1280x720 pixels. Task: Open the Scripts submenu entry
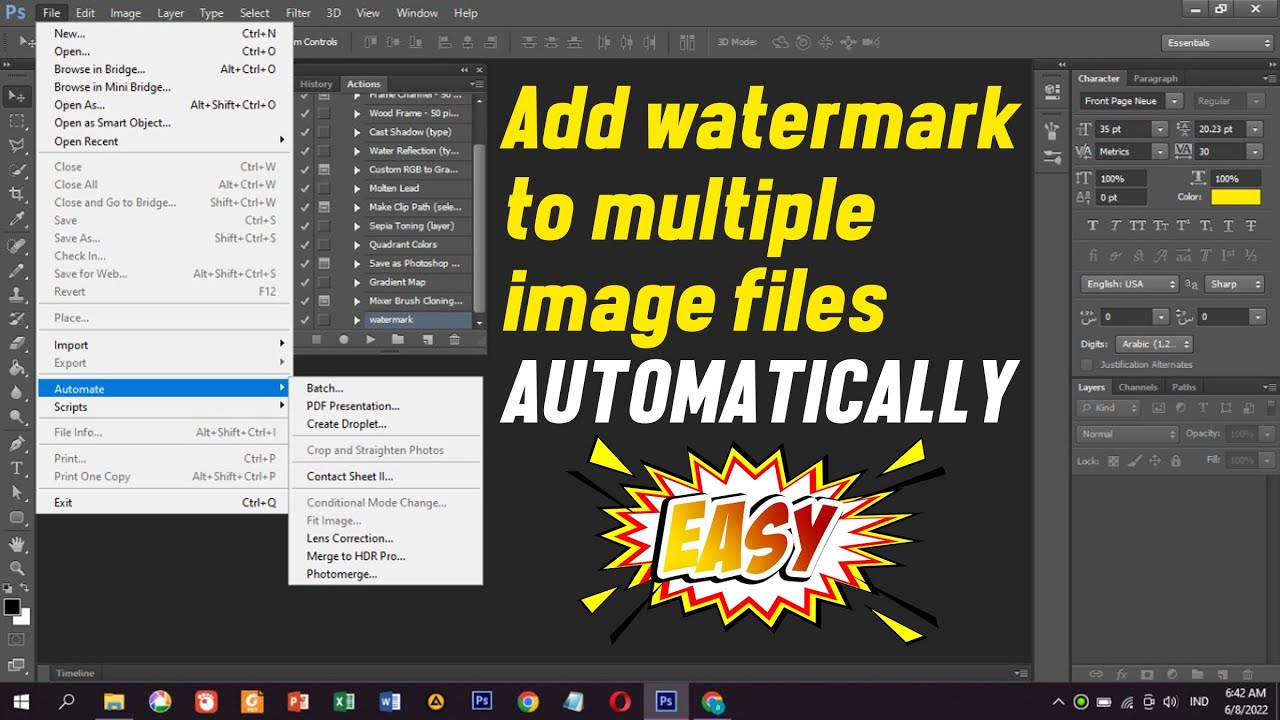click(164, 407)
